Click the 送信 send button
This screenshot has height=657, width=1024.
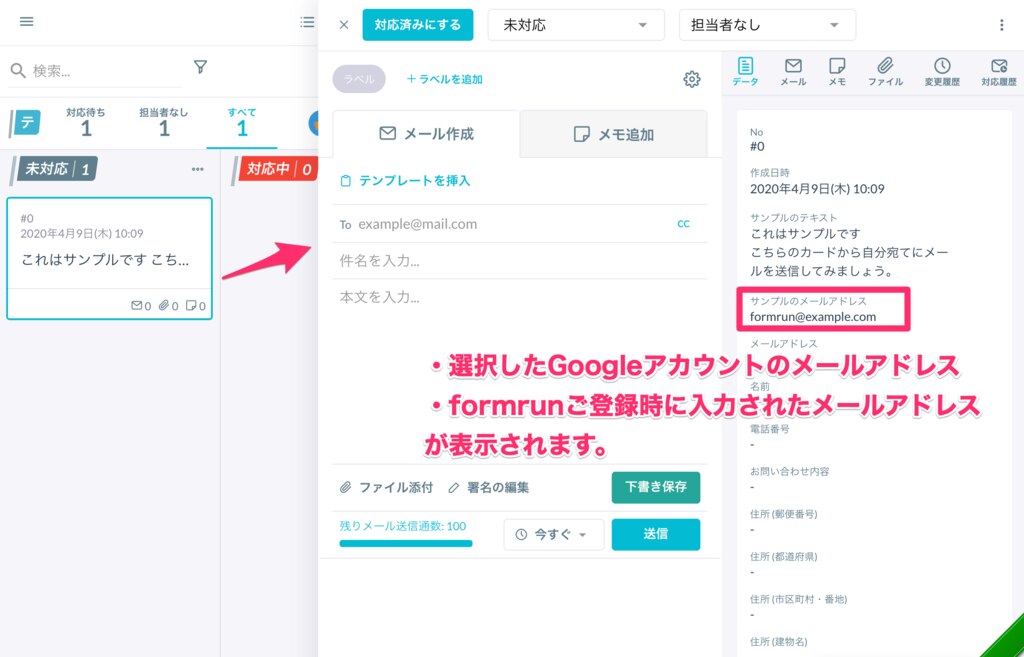[x=656, y=534]
